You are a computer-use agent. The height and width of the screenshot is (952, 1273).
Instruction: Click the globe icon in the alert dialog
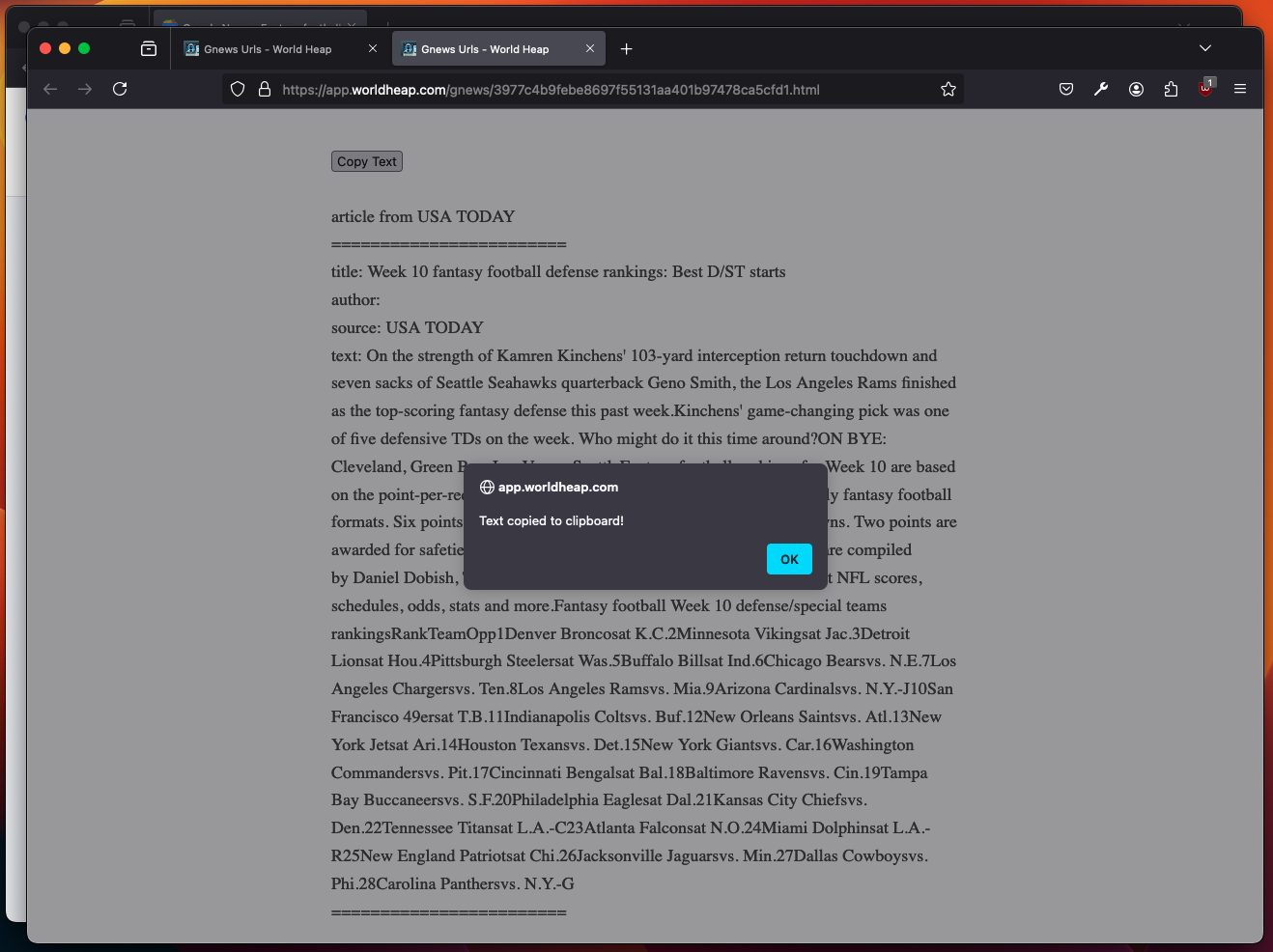[487, 488]
